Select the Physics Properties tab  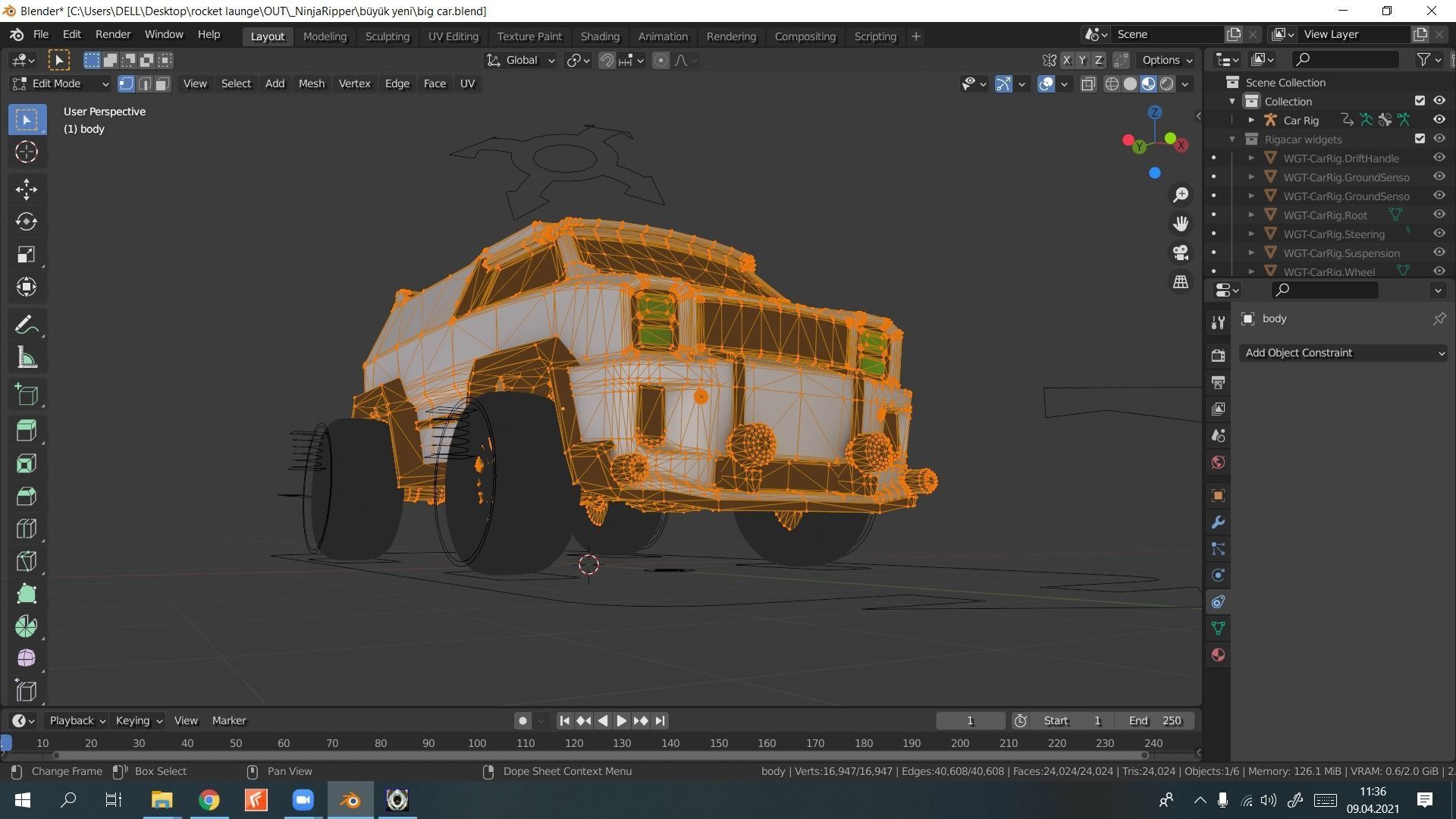(x=1217, y=575)
